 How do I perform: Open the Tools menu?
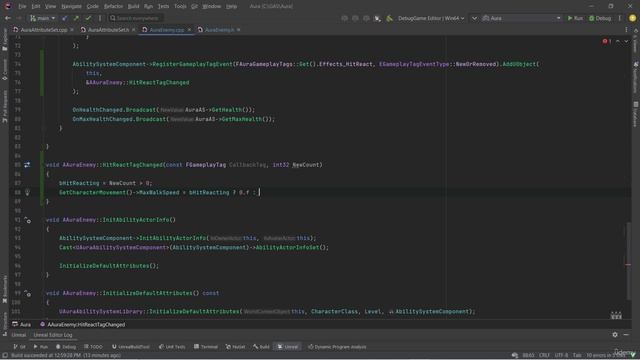point(180,6)
